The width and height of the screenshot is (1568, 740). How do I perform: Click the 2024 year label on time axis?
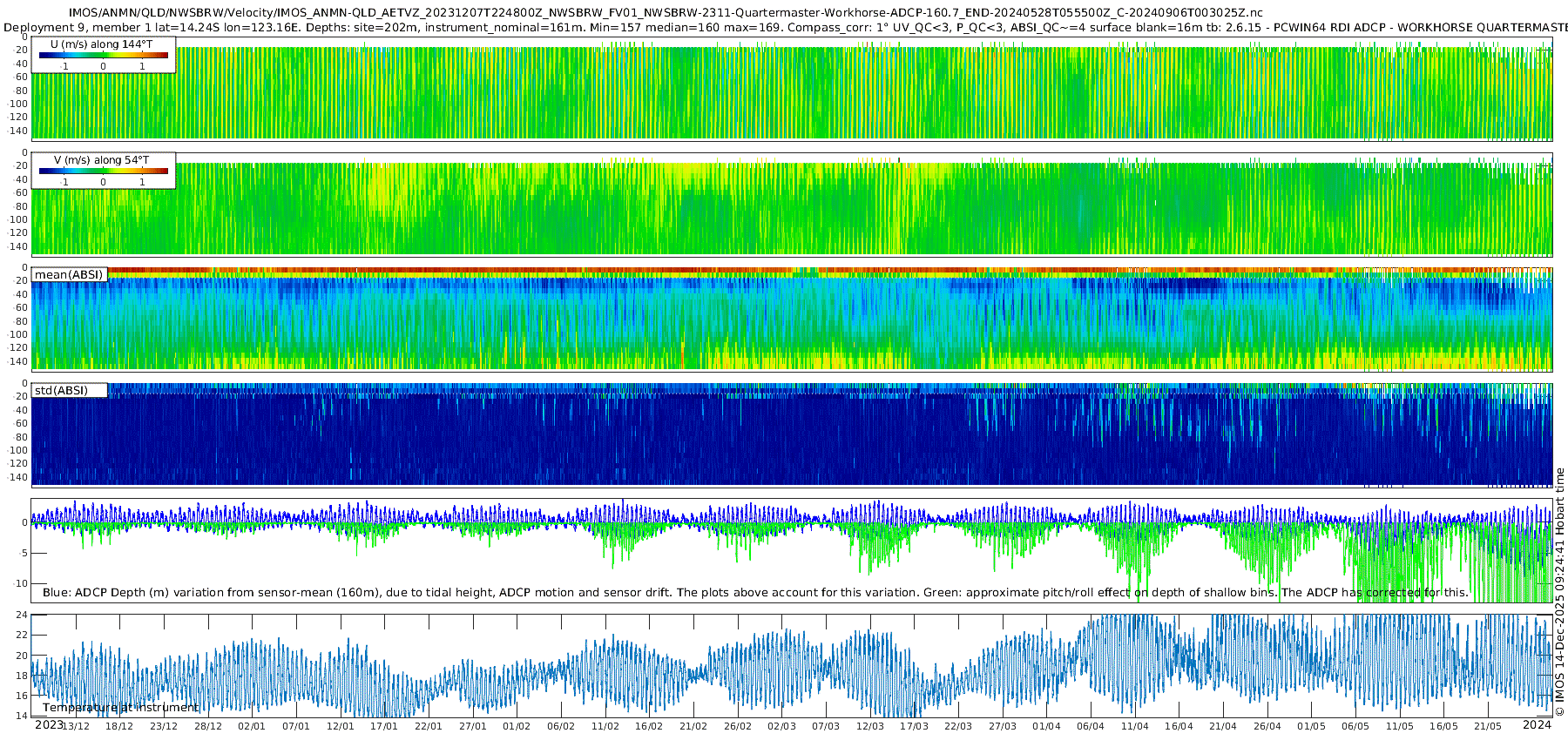(1537, 725)
